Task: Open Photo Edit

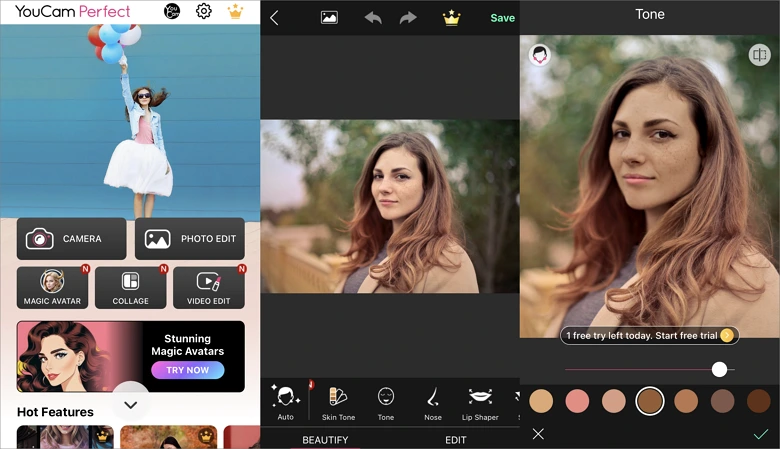Action: (190, 239)
